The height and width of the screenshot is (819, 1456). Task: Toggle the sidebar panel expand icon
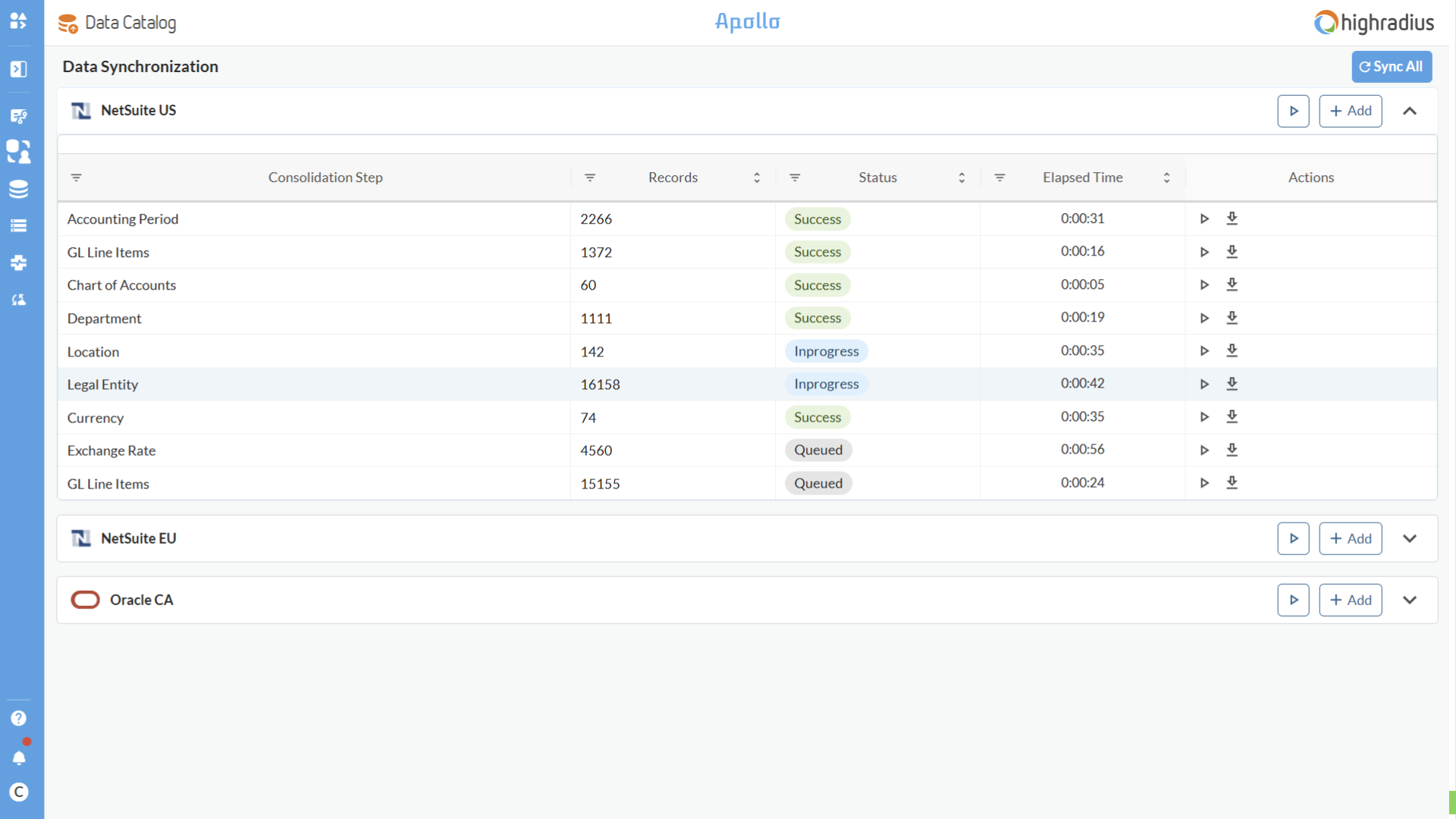[19, 69]
